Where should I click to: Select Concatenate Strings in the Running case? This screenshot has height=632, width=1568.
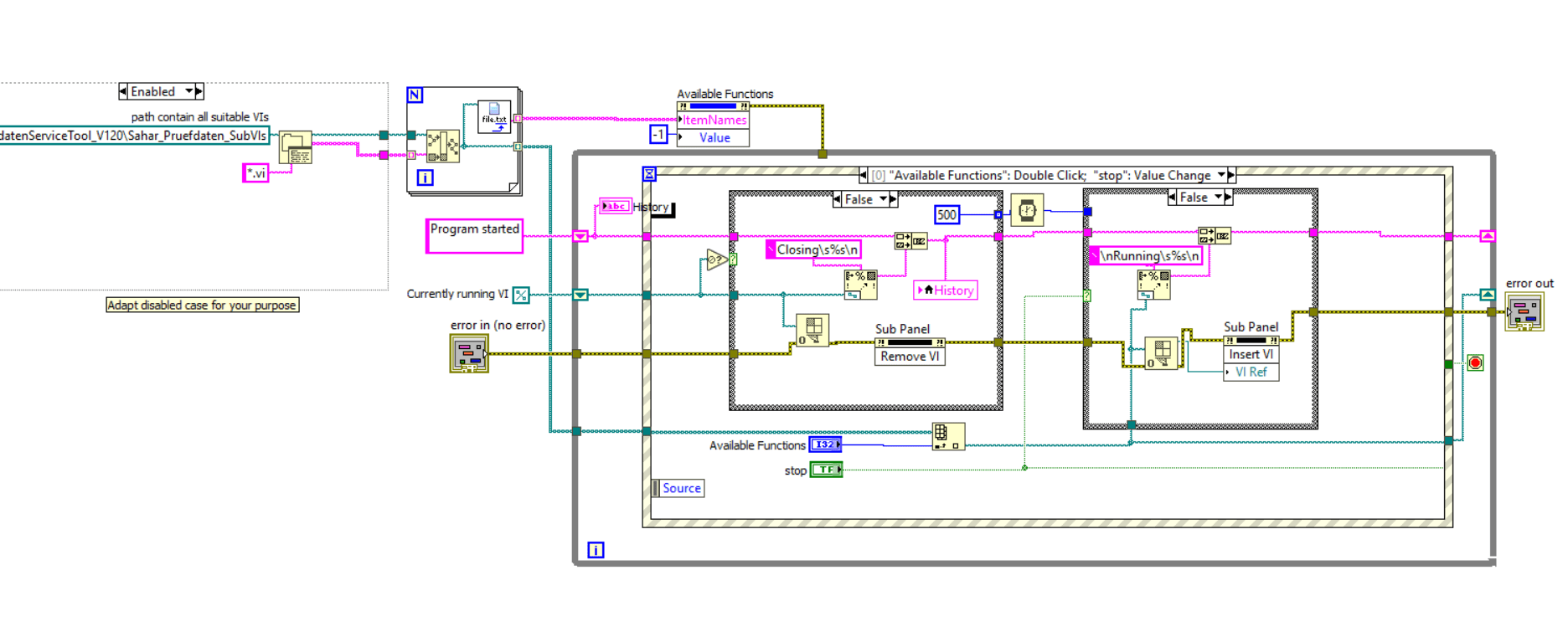[x=1215, y=236]
